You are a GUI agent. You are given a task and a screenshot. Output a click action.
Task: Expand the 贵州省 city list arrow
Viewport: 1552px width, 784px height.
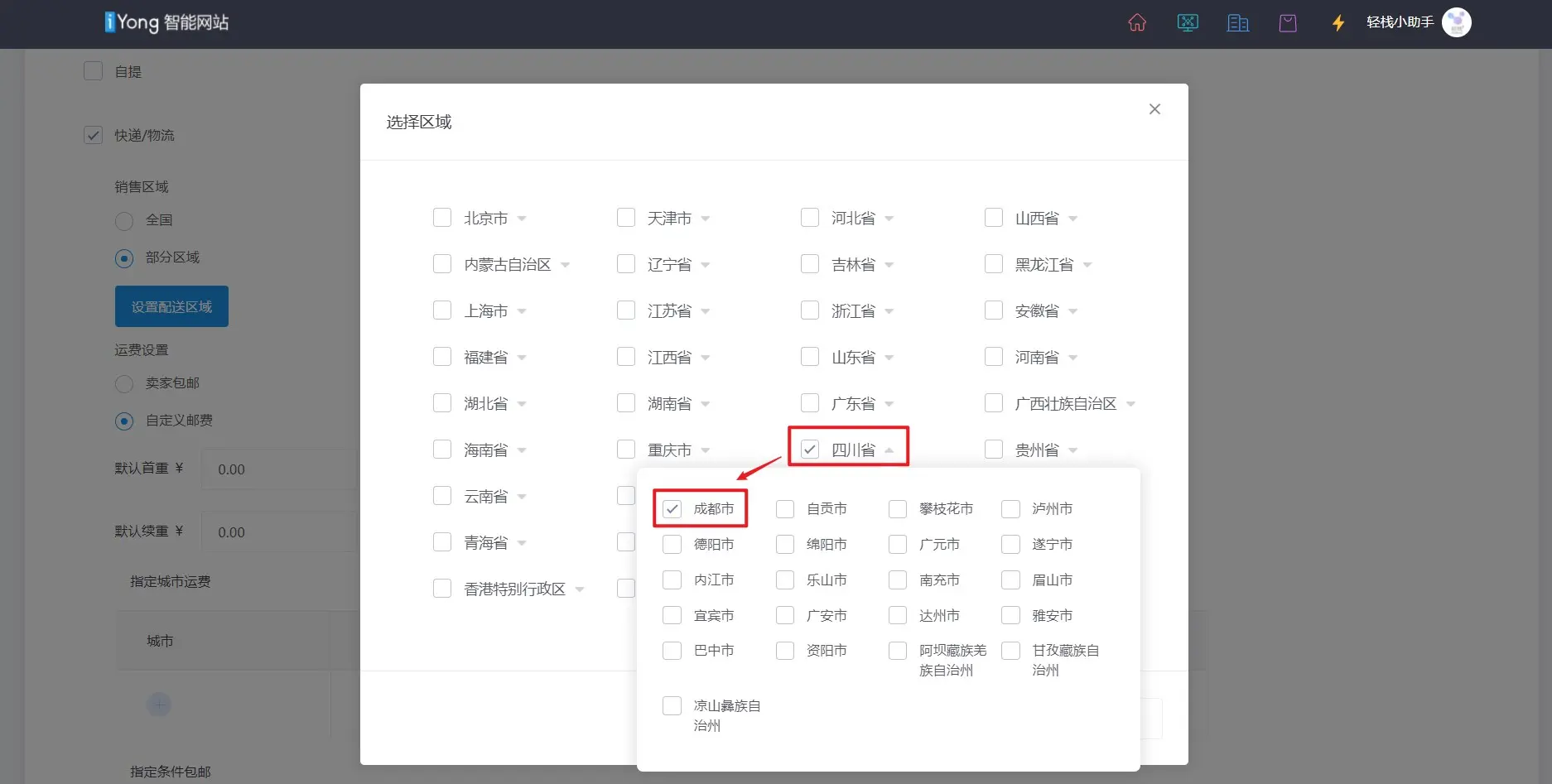tap(1073, 450)
